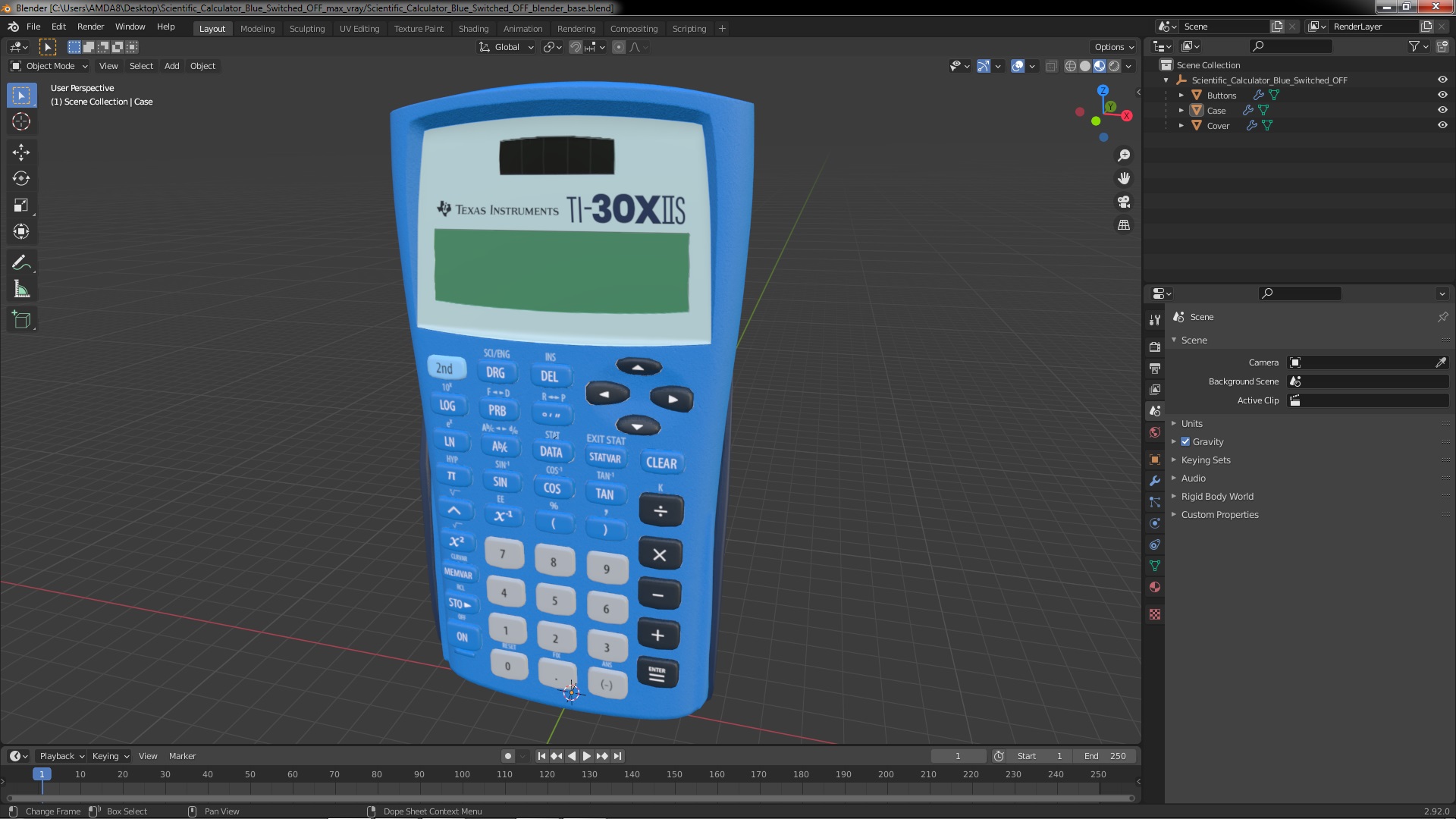Viewport: 1456px width, 819px height.
Task: Toggle auto keying record button
Action: click(507, 756)
